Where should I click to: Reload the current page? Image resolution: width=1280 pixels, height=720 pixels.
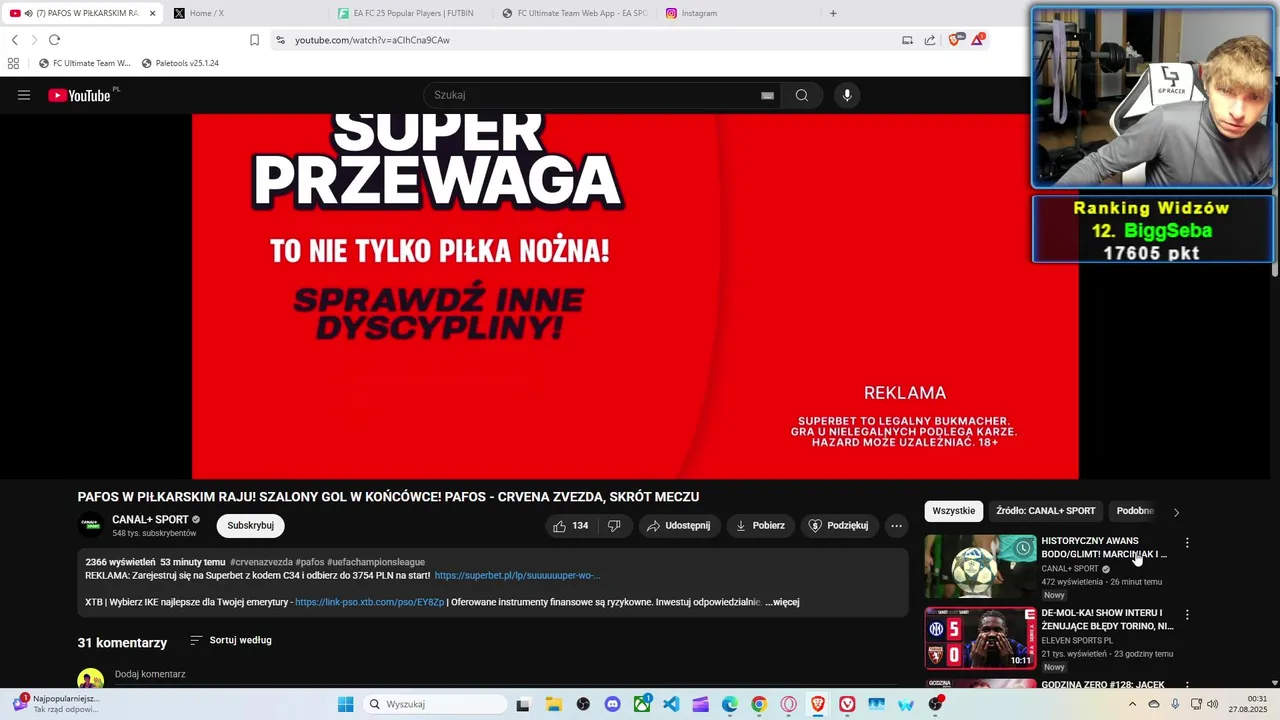pyautogui.click(x=54, y=40)
